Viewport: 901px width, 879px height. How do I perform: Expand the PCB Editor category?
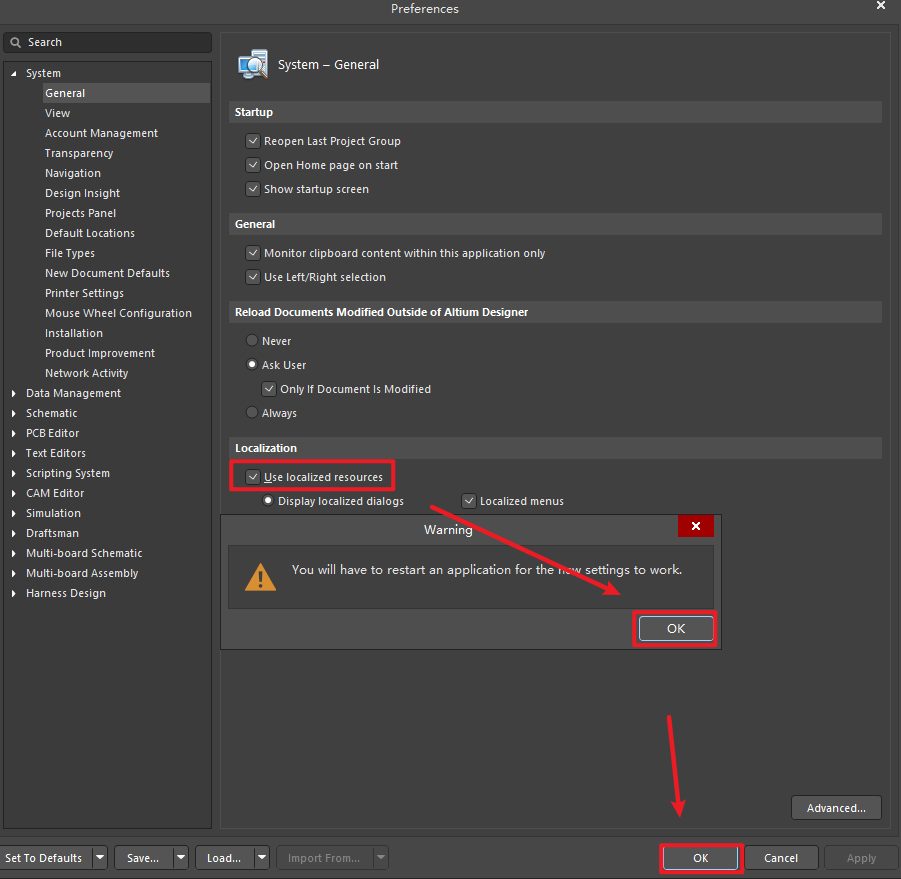coord(14,433)
